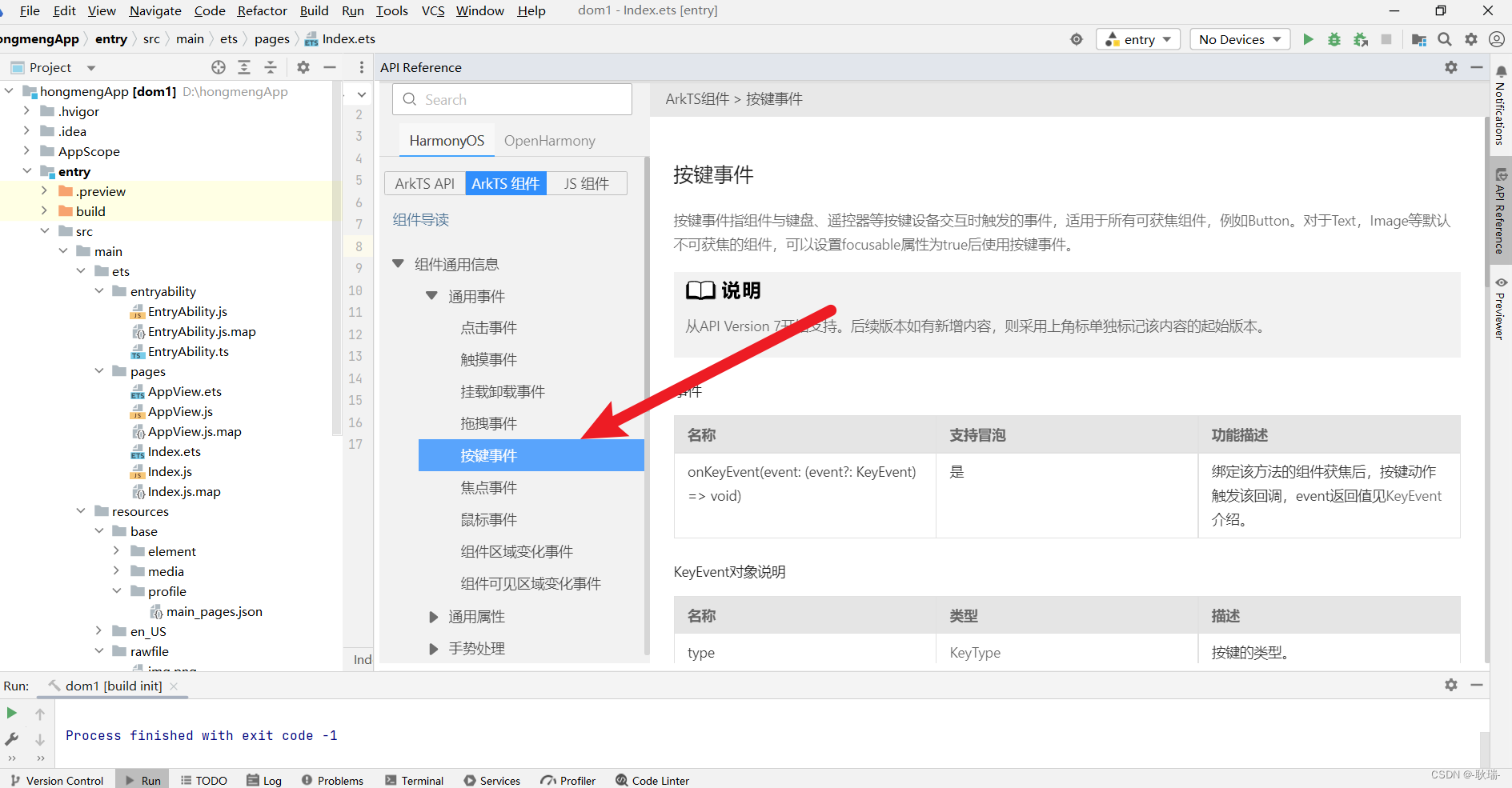Minimize the API Reference panel
Viewport: 1512px width, 788px height.
coord(1477,67)
